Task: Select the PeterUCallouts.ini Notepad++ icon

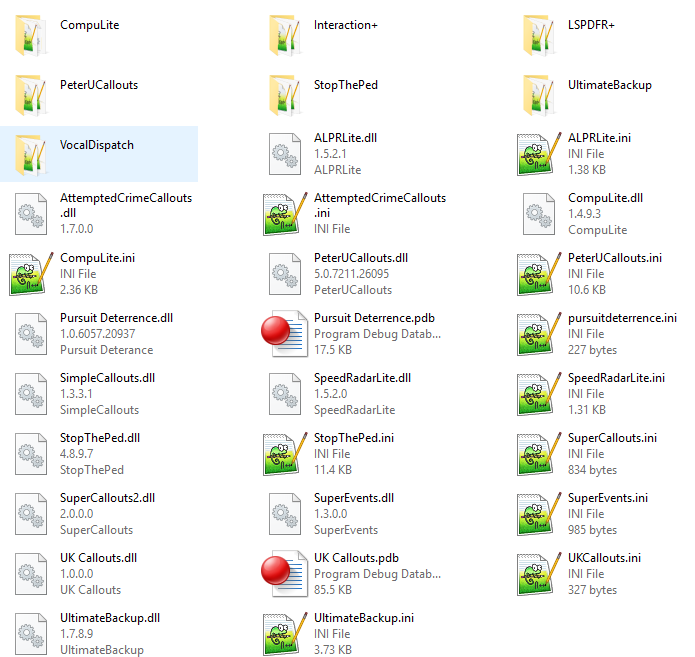Action: point(539,274)
